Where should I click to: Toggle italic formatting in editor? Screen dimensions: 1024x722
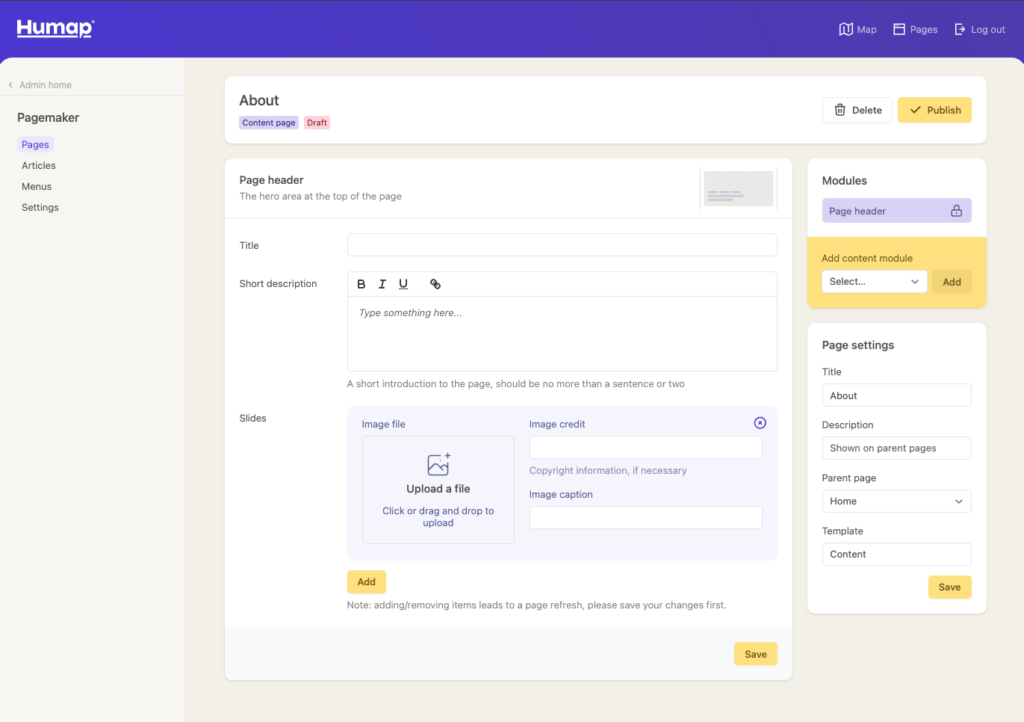point(382,284)
